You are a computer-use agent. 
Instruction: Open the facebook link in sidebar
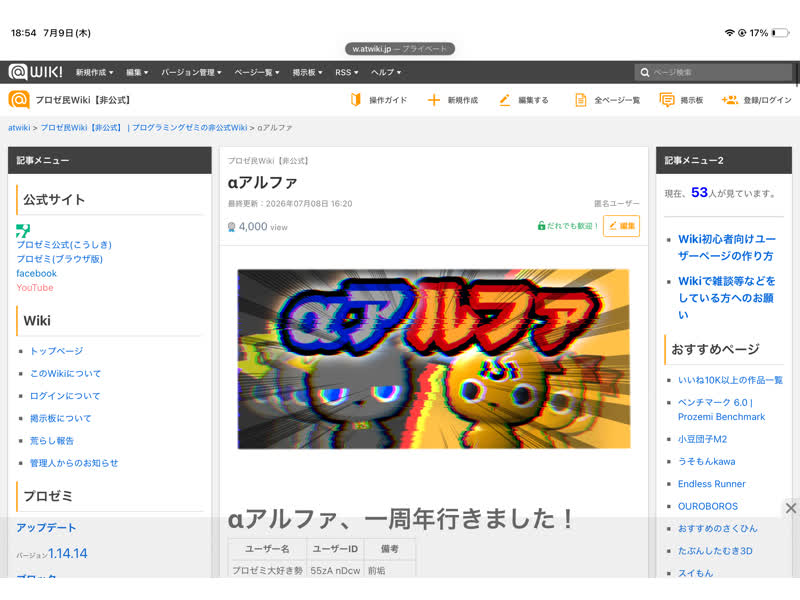pos(36,273)
